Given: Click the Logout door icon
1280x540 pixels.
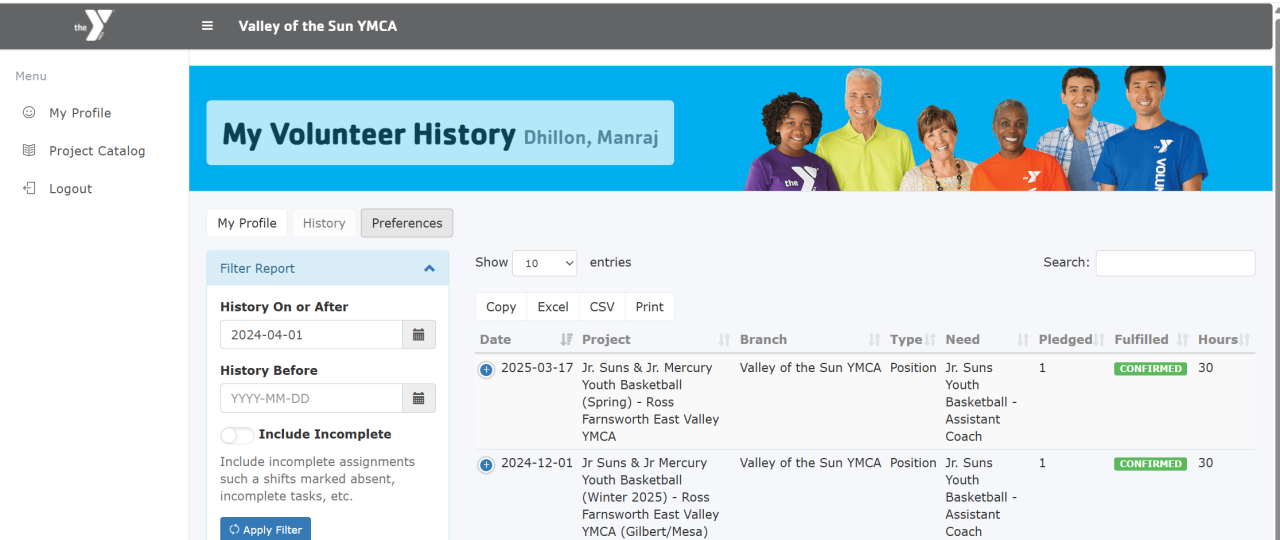Looking at the screenshot, I should click(x=29, y=189).
